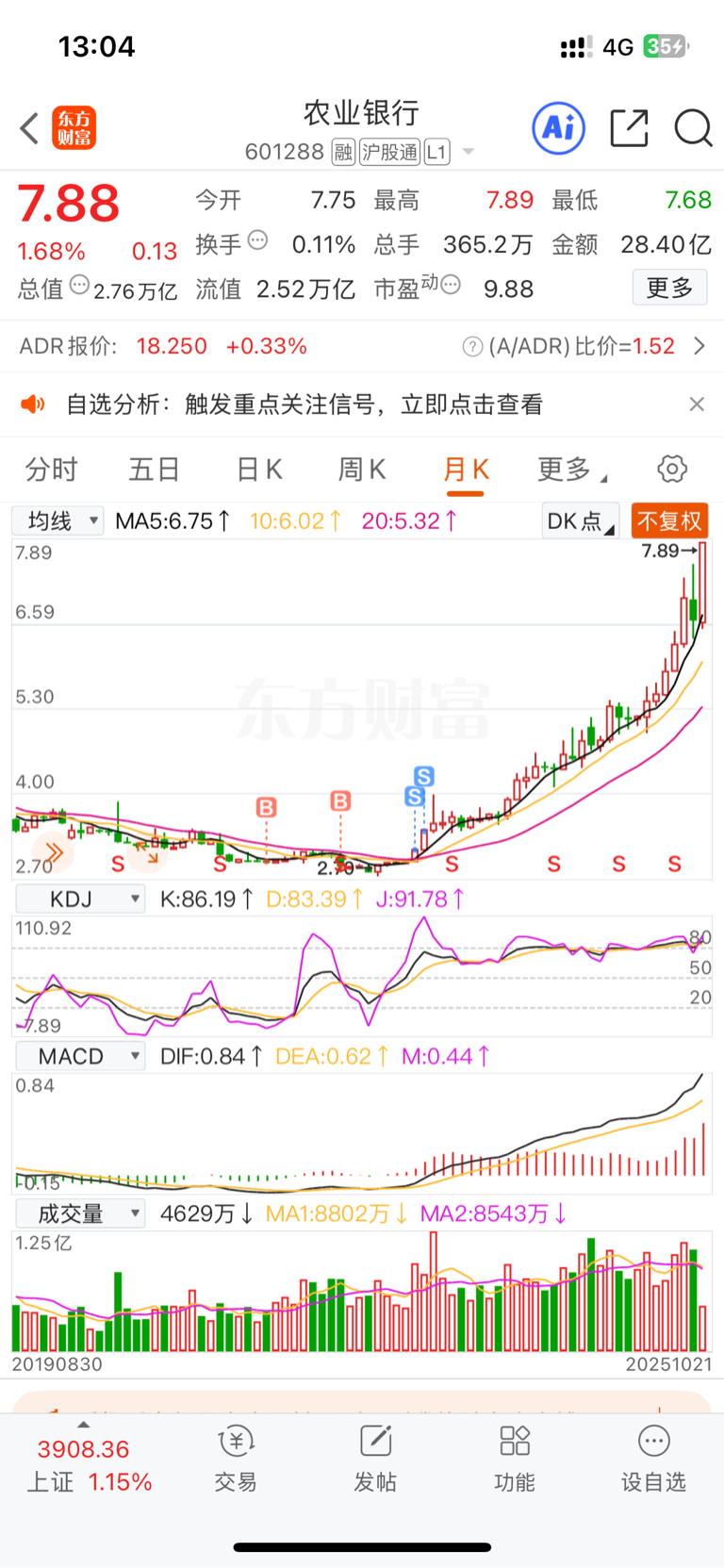
Task: Tap the MA5:6.75 legend value
Action: tap(173, 520)
